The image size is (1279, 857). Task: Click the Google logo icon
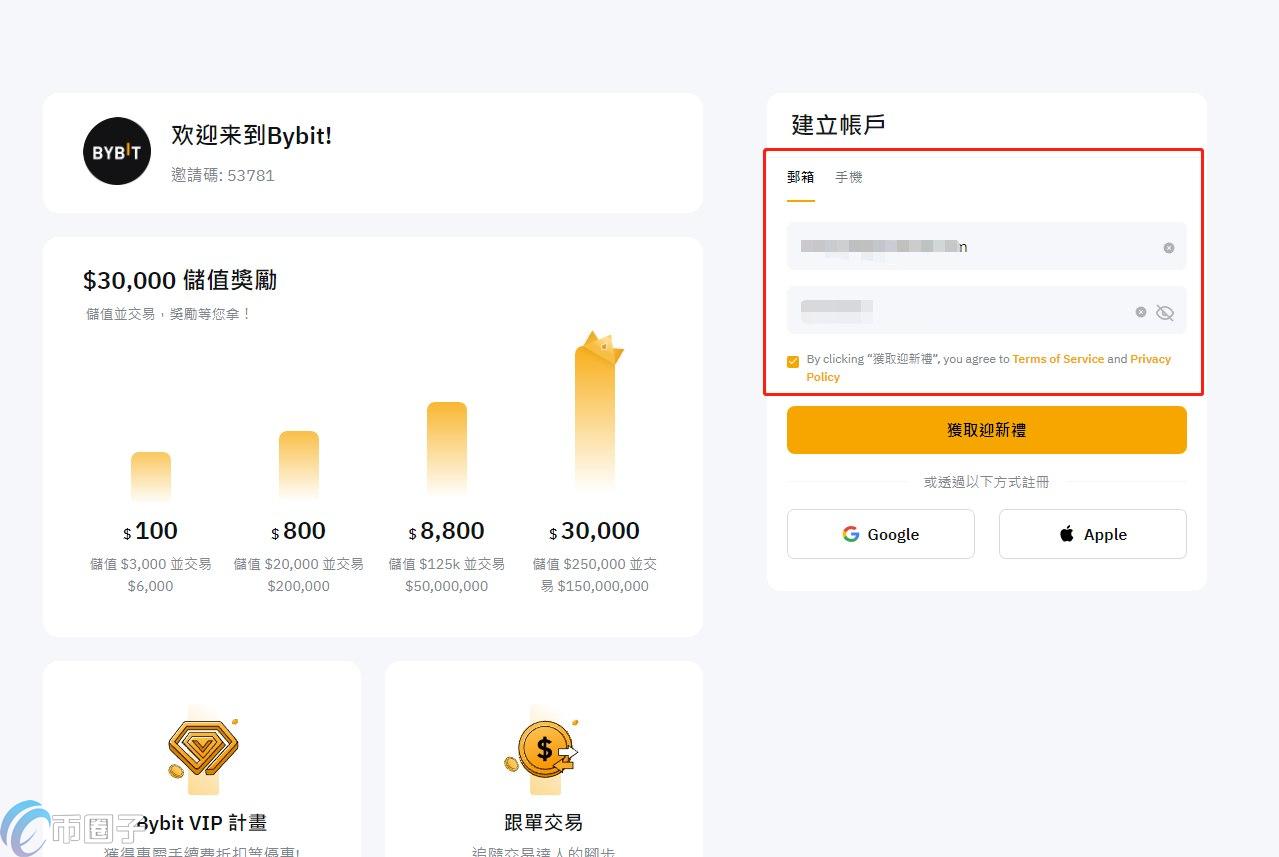[851, 534]
